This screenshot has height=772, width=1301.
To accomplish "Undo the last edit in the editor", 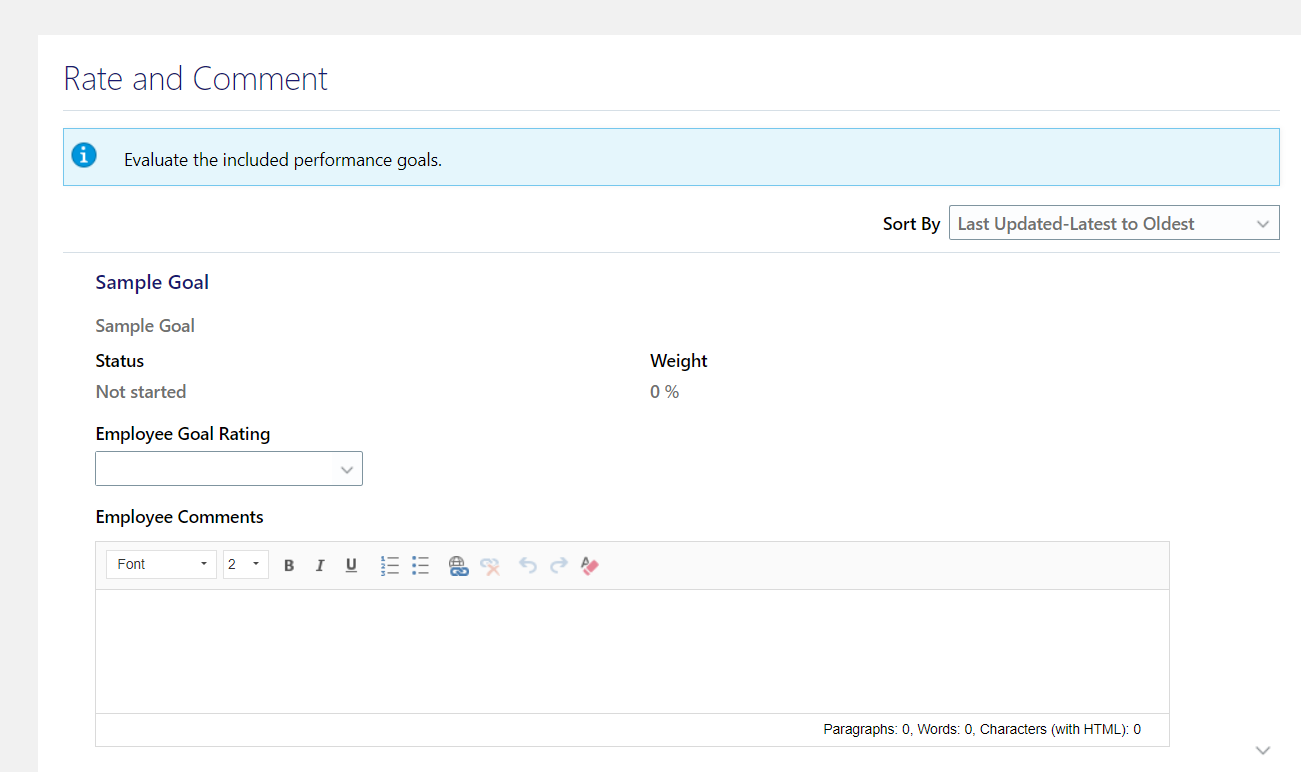I will click(527, 565).
